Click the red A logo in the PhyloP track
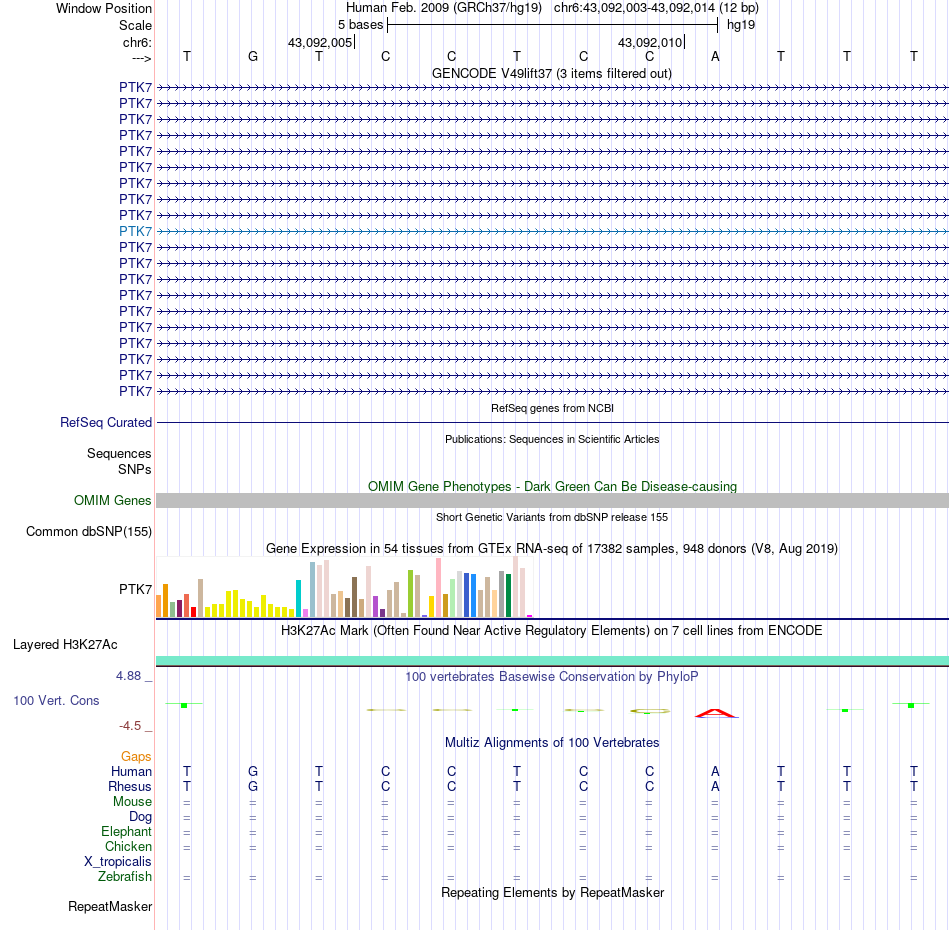This screenshot has width=950, height=930. pyautogui.click(x=716, y=713)
